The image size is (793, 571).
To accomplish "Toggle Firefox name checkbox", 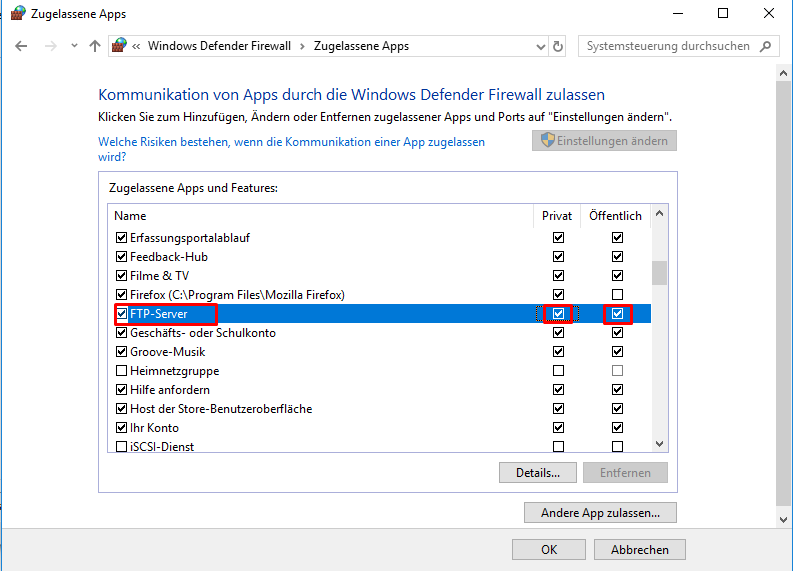I will pyautogui.click(x=121, y=294).
